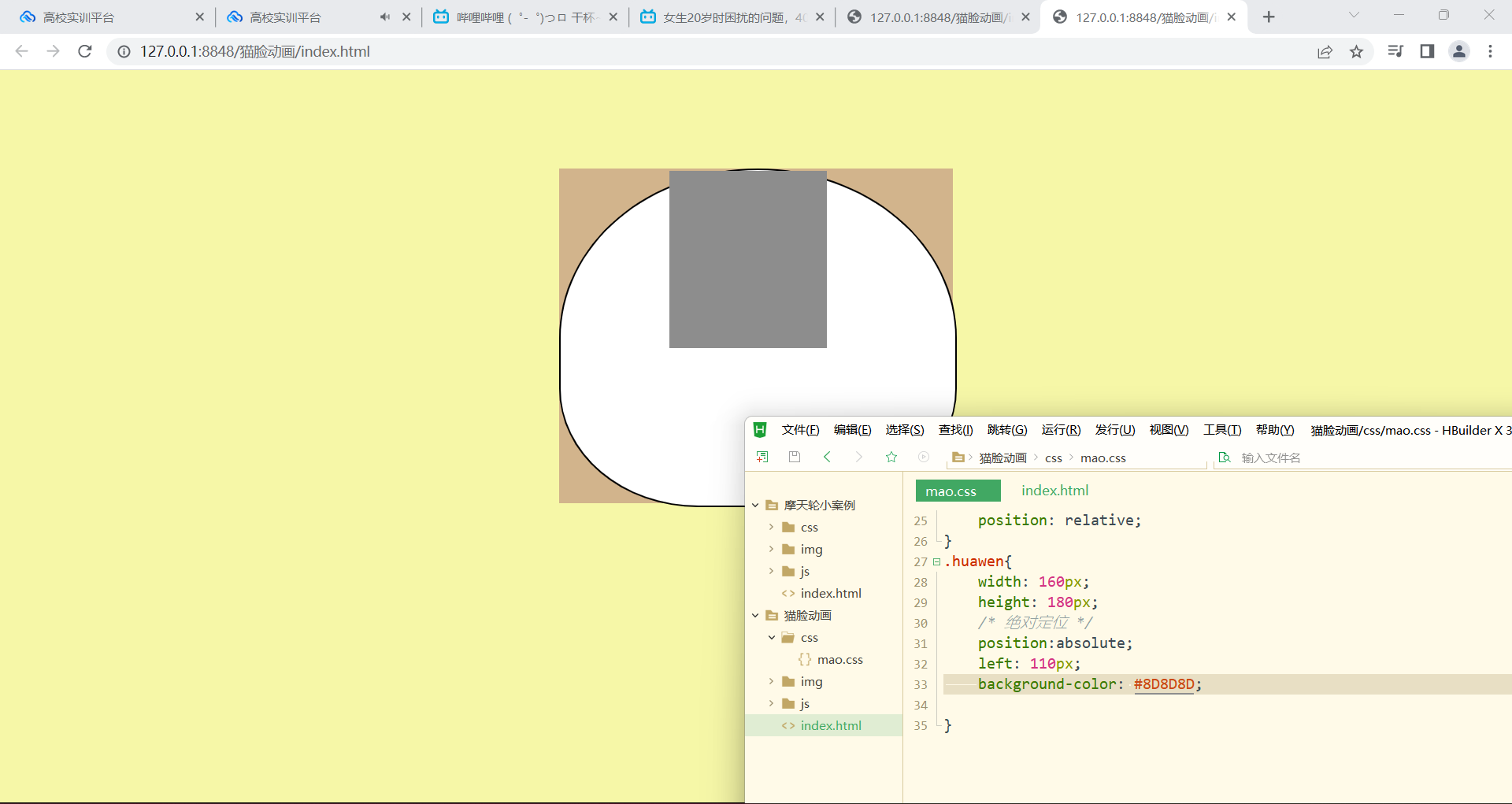This screenshot has height=804, width=1512.
Task: Click 猫脸动画 breadcrumb segment
Action: point(1002,458)
